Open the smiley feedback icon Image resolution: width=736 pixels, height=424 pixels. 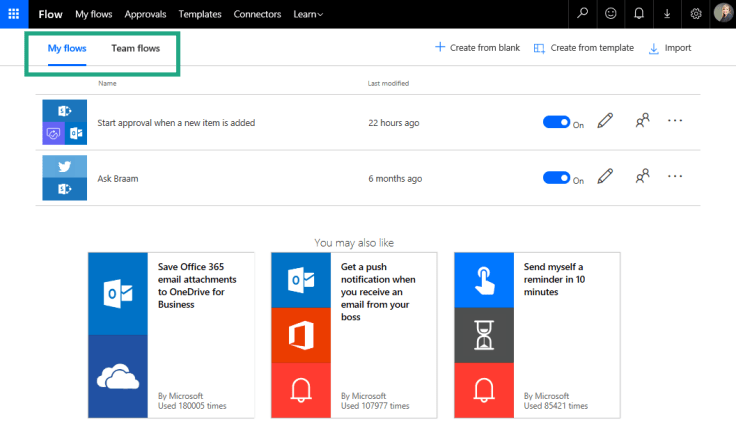point(611,14)
